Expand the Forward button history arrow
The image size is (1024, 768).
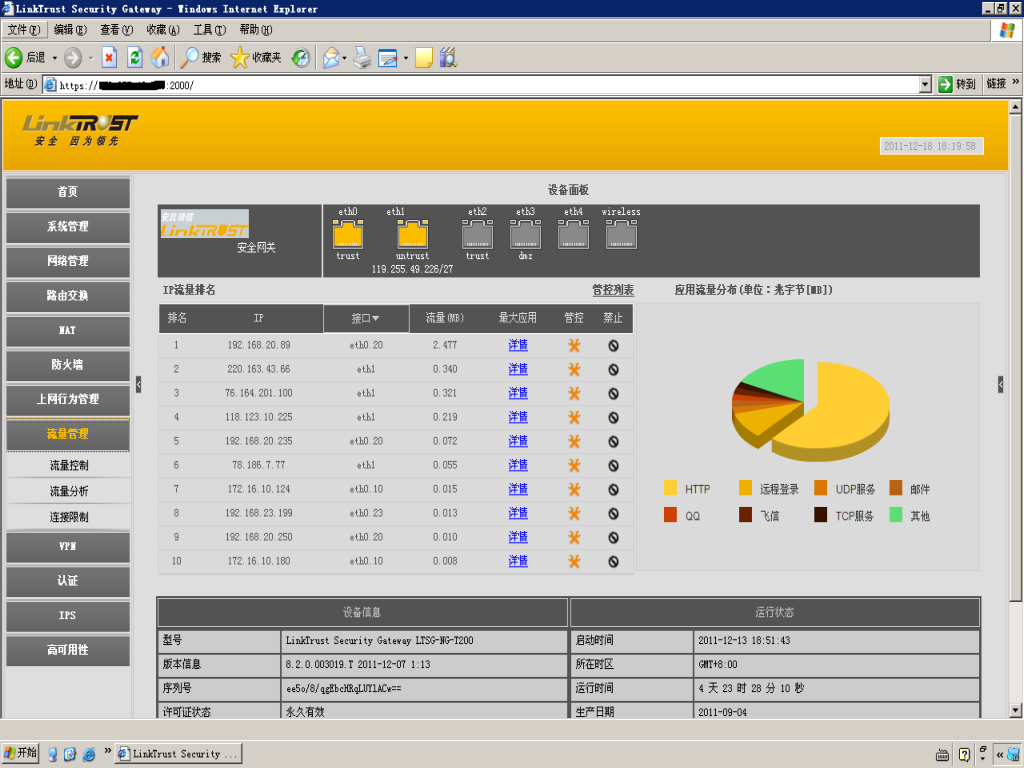point(91,57)
